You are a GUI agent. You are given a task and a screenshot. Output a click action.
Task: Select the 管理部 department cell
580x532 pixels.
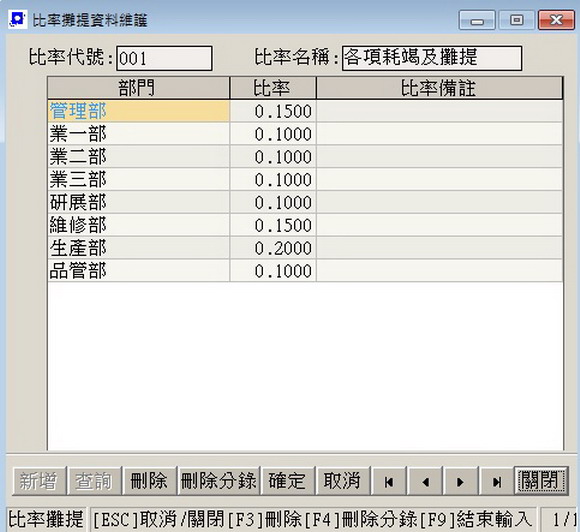pos(139,111)
